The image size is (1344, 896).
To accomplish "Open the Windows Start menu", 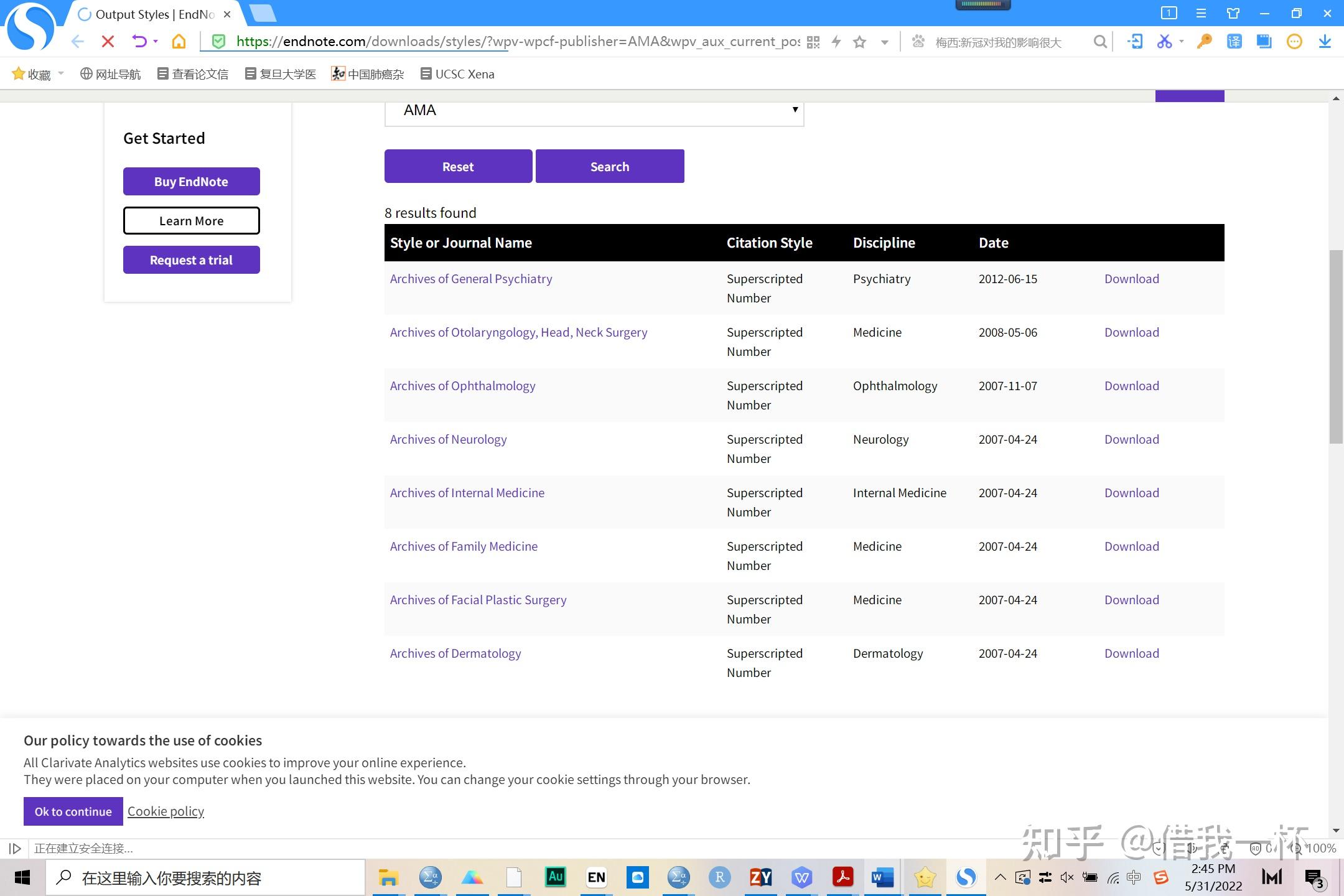I will [22, 877].
